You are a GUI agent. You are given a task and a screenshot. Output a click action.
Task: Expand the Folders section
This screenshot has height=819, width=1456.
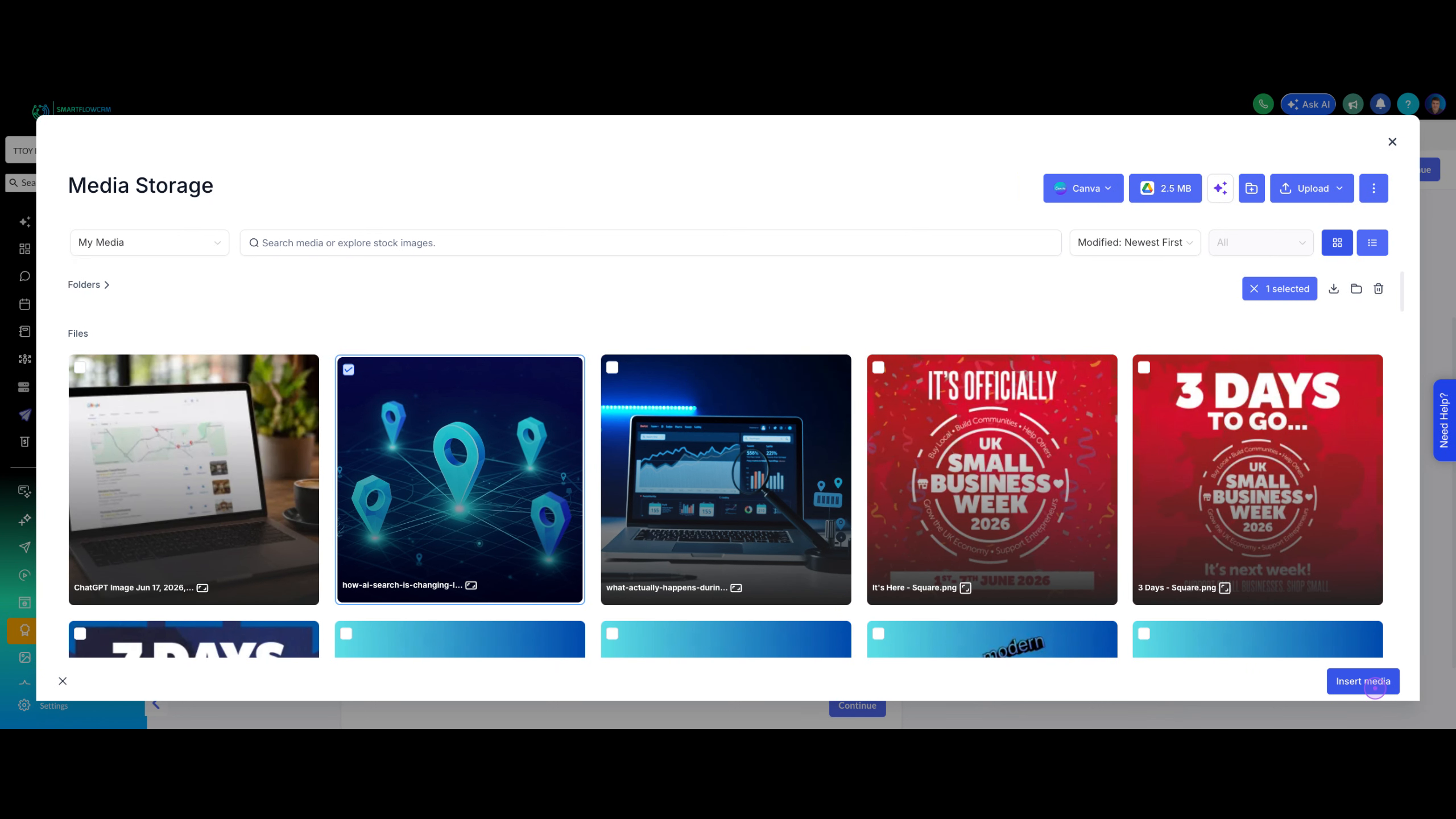89,285
